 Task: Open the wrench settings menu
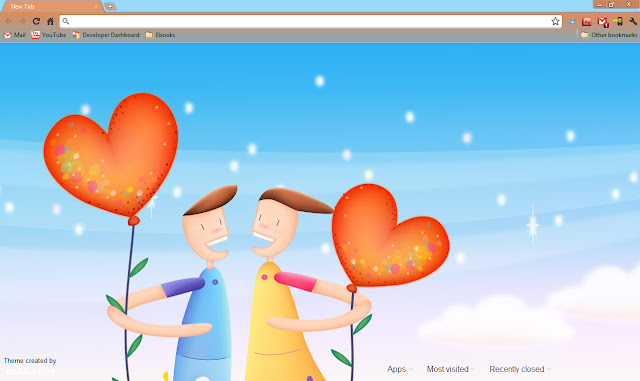pos(633,21)
